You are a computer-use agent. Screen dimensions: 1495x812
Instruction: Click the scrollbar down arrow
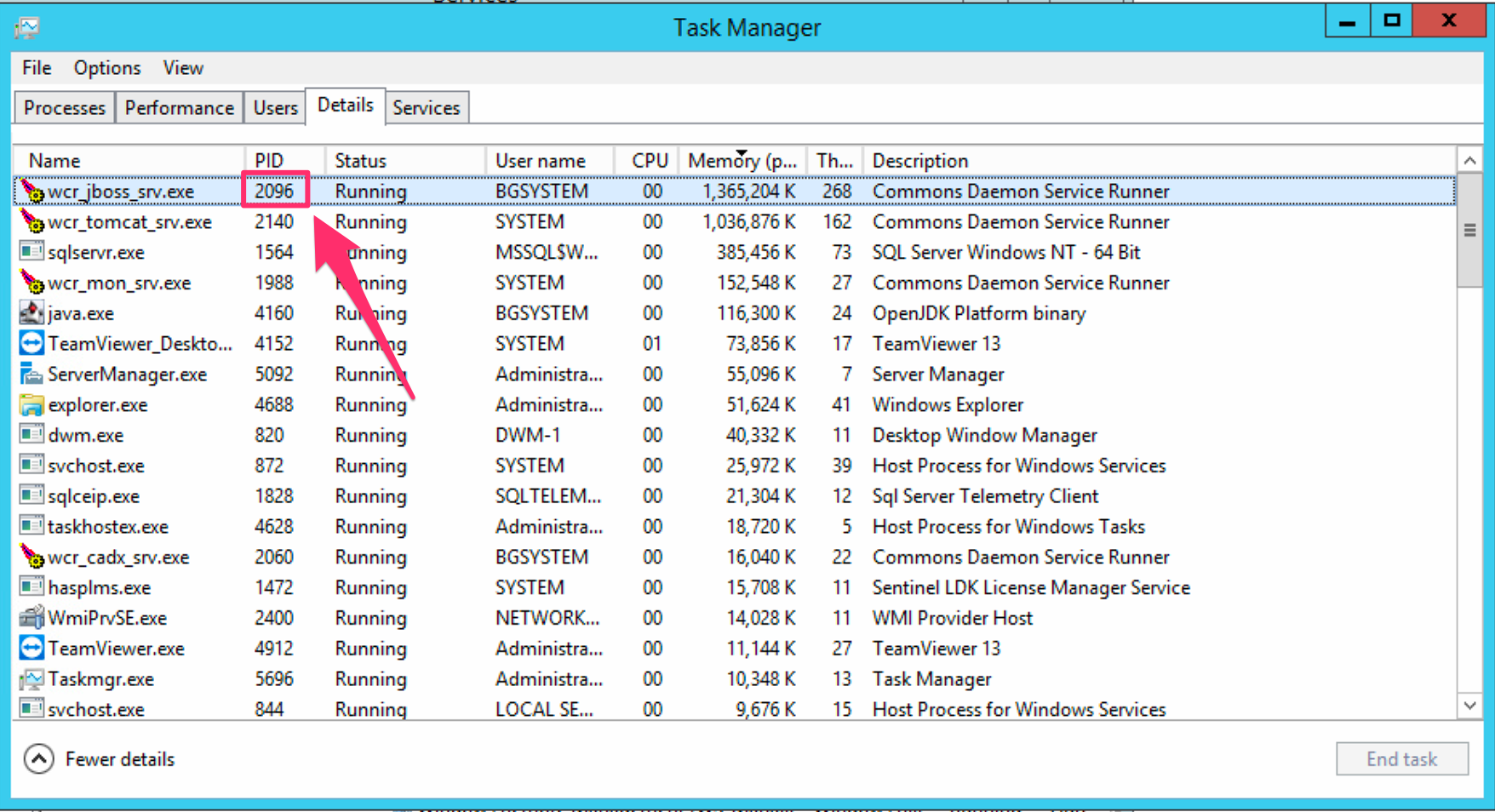point(1470,706)
